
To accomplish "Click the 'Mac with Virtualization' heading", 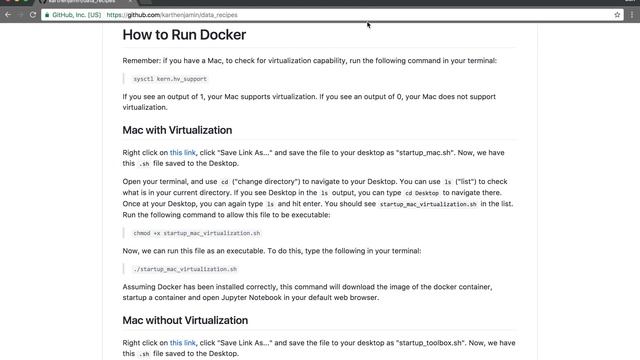I will tap(177, 130).
